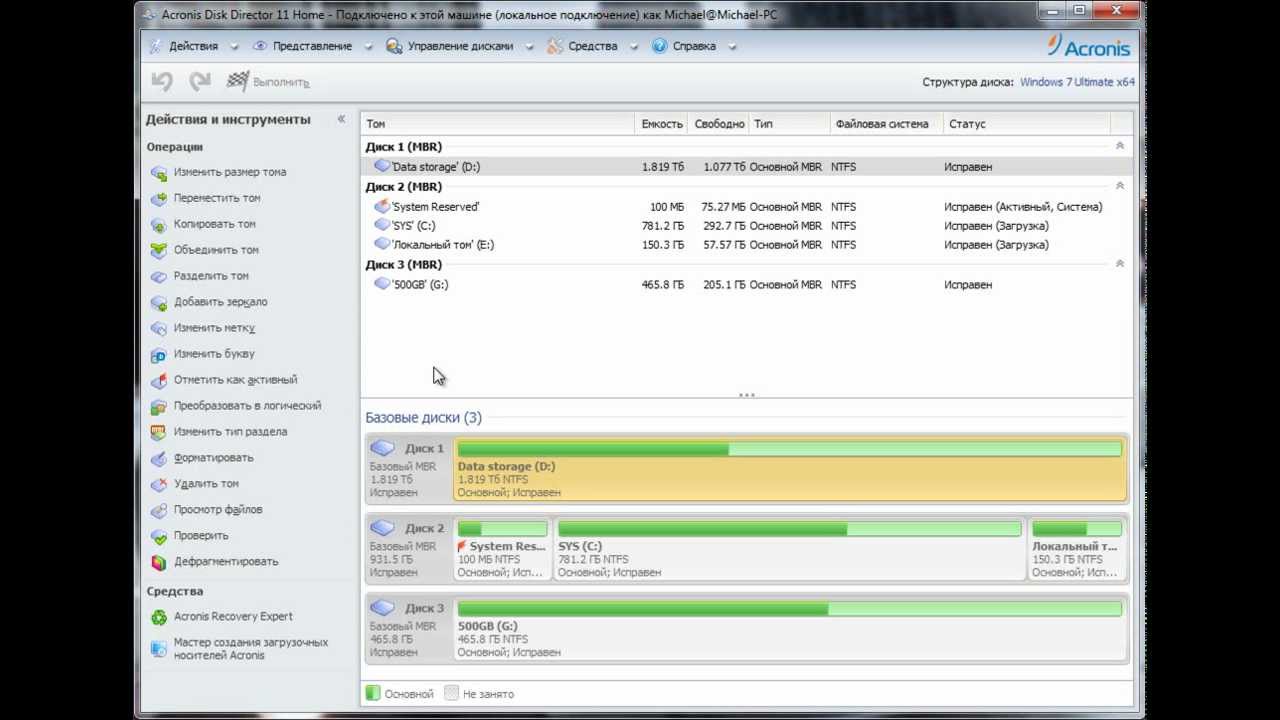This screenshot has height=720, width=1280.
Task: Click the Acronis Recovery Expert link
Action: click(233, 617)
